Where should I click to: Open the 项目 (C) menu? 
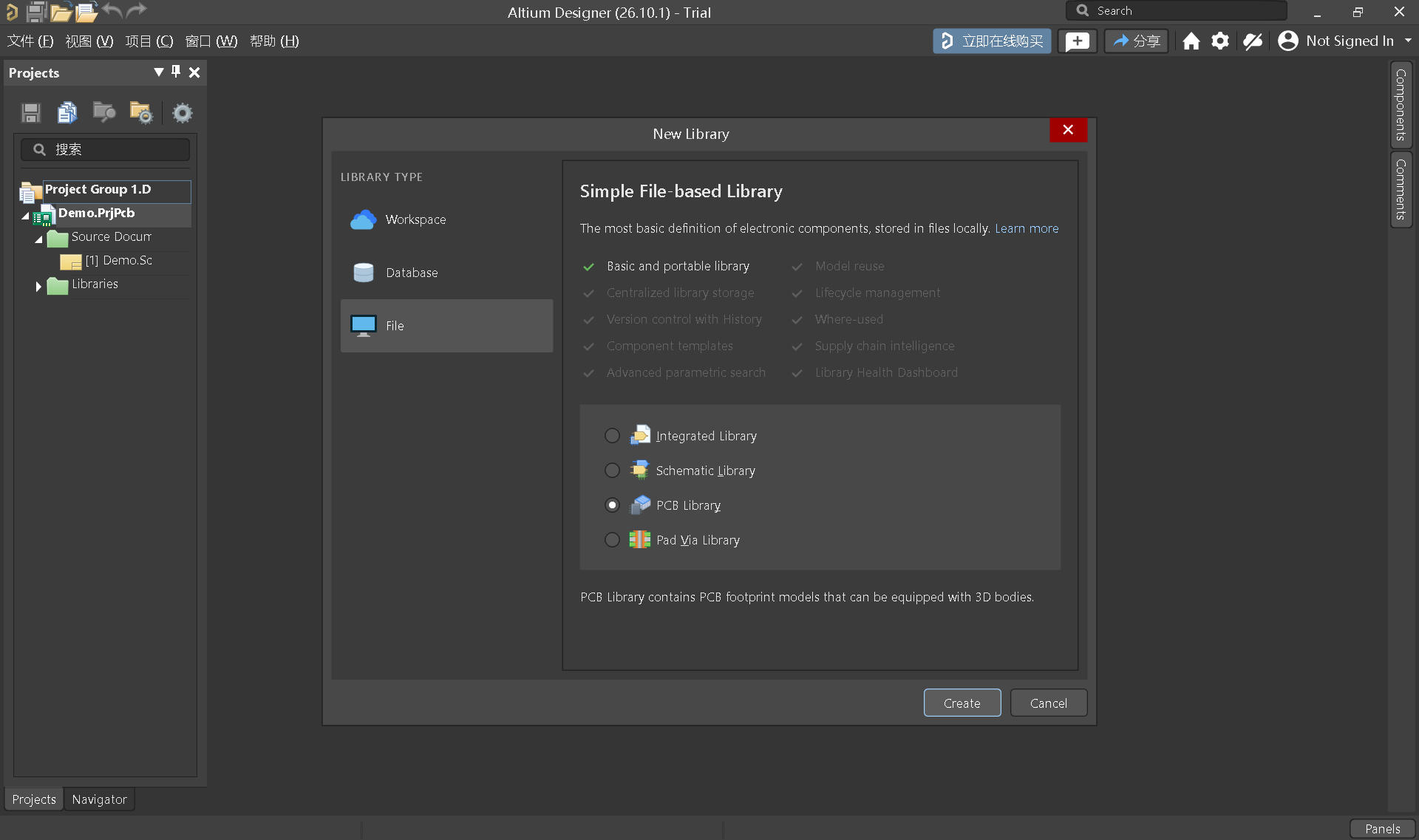pyautogui.click(x=149, y=41)
